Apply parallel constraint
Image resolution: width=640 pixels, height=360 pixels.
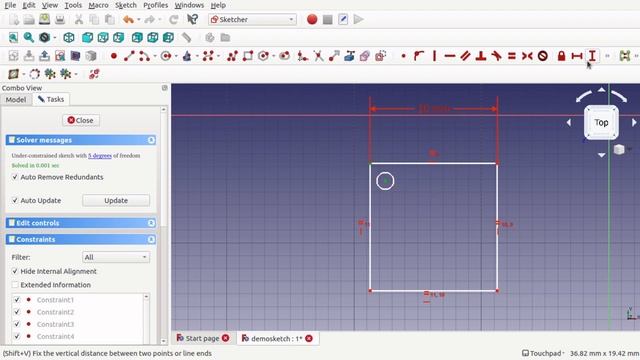click(465, 56)
